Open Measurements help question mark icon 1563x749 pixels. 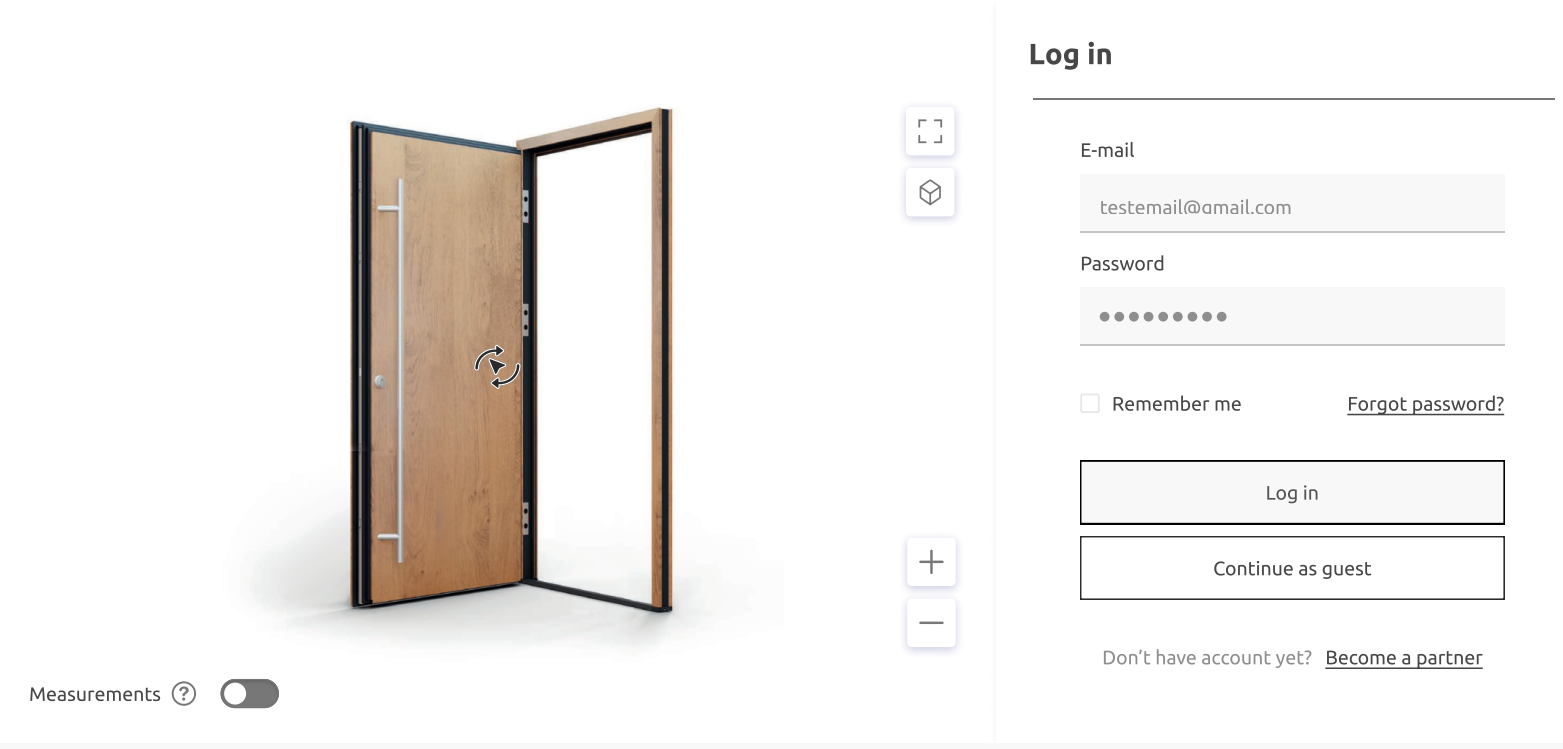pos(184,694)
